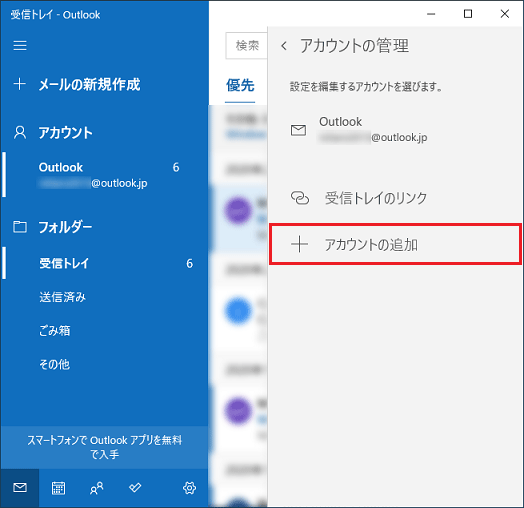Click plus icon beside アカウントの追加
Screen dimensions: 524x508
pos(299,244)
